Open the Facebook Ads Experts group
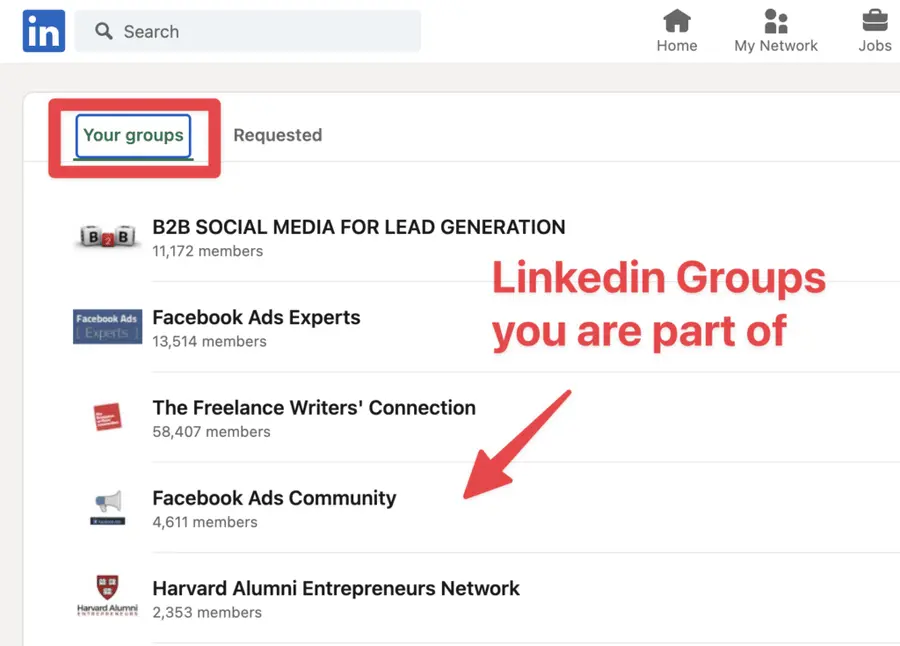Screen dimensions: 900x646 (x=256, y=317)
